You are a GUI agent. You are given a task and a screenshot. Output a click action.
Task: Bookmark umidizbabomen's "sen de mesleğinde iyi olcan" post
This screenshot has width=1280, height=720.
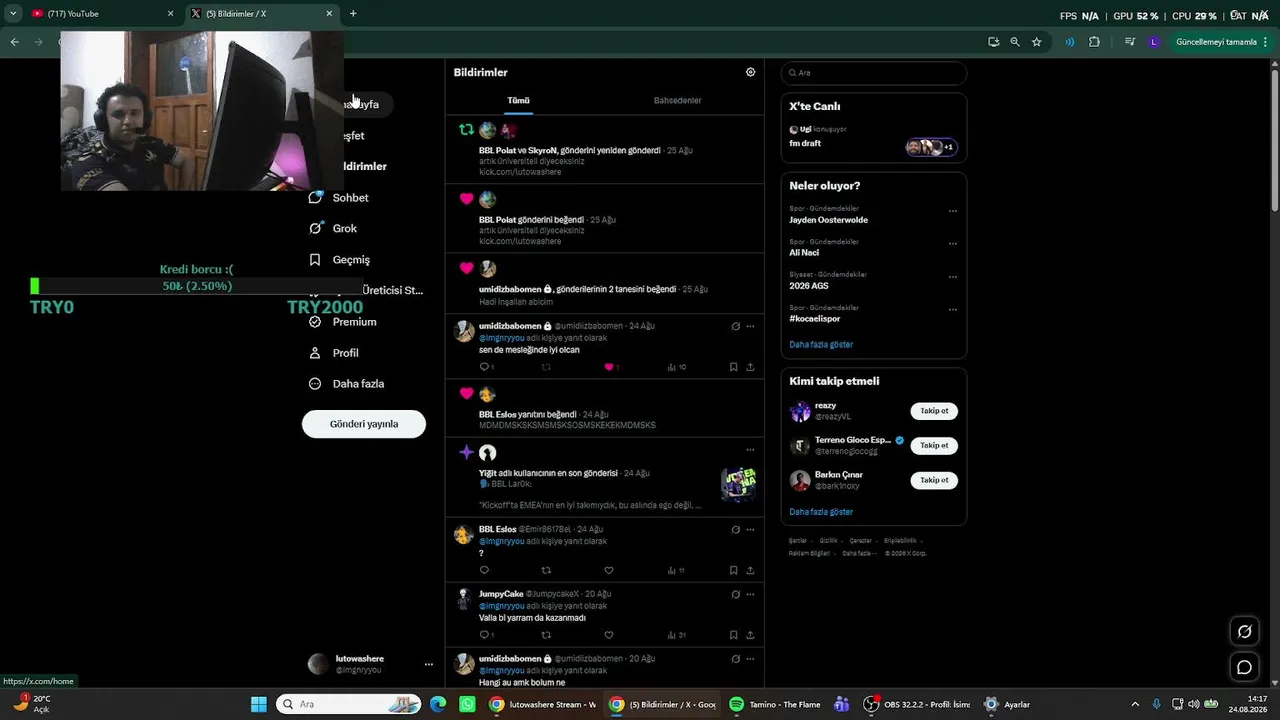733,367
